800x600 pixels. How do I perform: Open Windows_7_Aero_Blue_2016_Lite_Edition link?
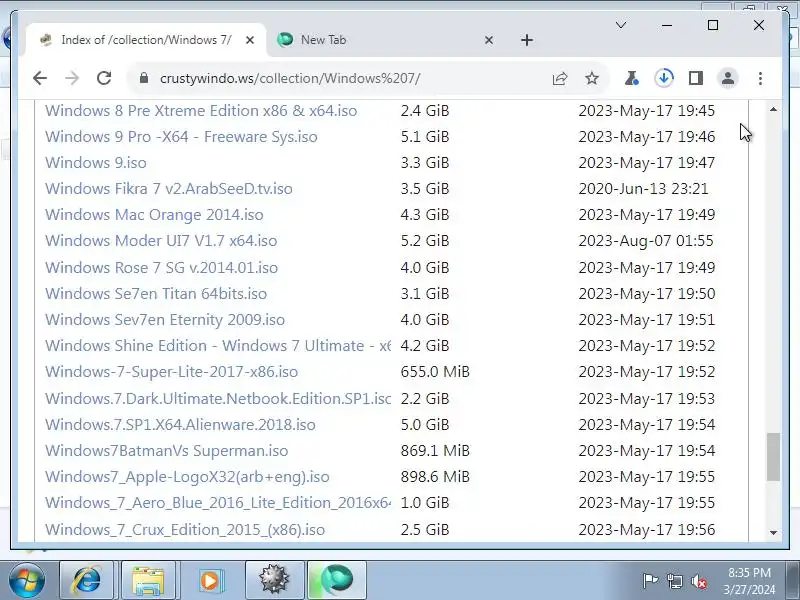point(218,503)
